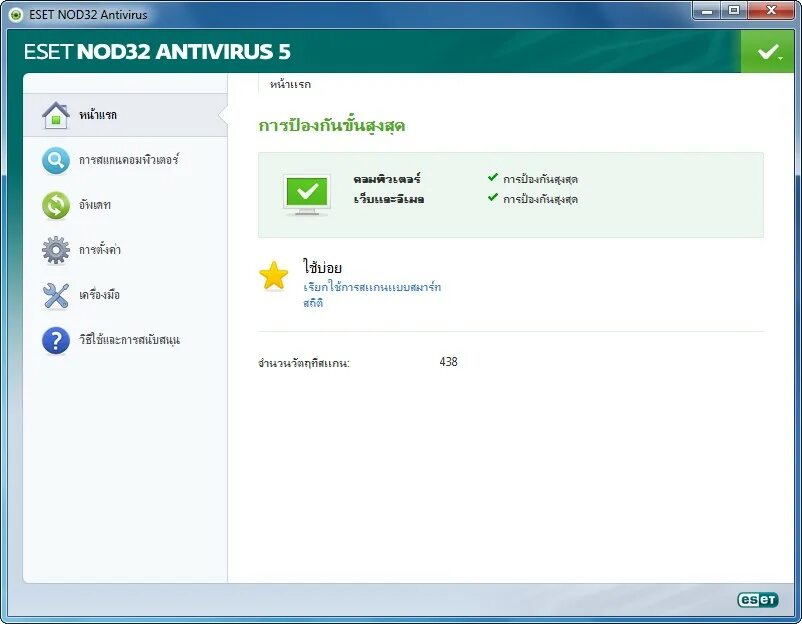This screenshot has height=624, width=802.
Task: Click the สถิติ statistics link
Action: [x=313, y=303]
